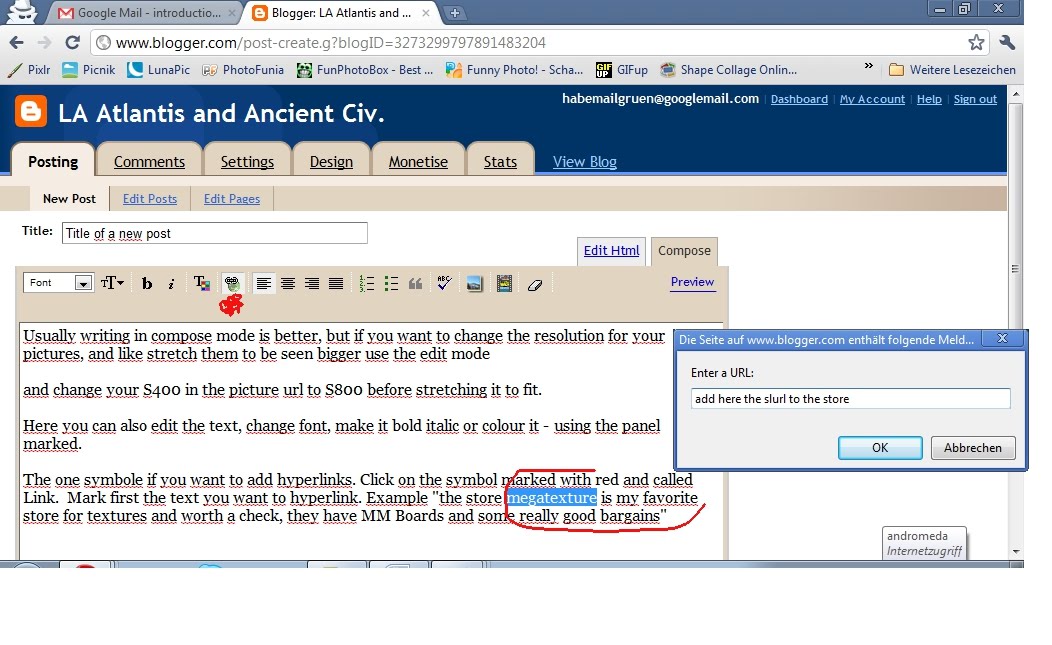Viewport: 1052px width, 645px height.
Task: Switch to the Edit Html tab
Action: click(x=611, y=250)
